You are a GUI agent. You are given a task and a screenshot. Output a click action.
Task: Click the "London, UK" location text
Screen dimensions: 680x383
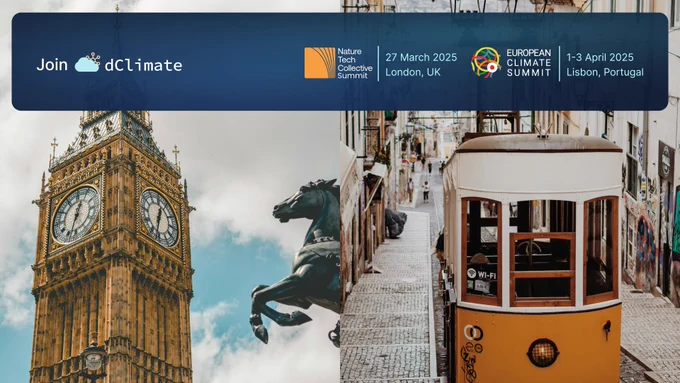pyautogui.click(x=413, y=72)
